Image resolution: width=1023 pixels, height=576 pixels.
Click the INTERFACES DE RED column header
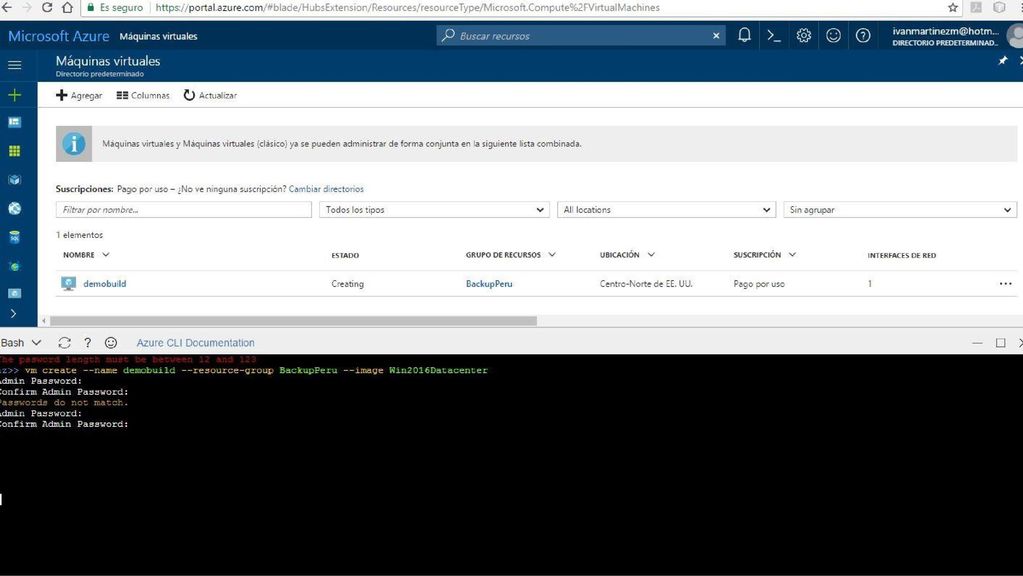(902, 255)
